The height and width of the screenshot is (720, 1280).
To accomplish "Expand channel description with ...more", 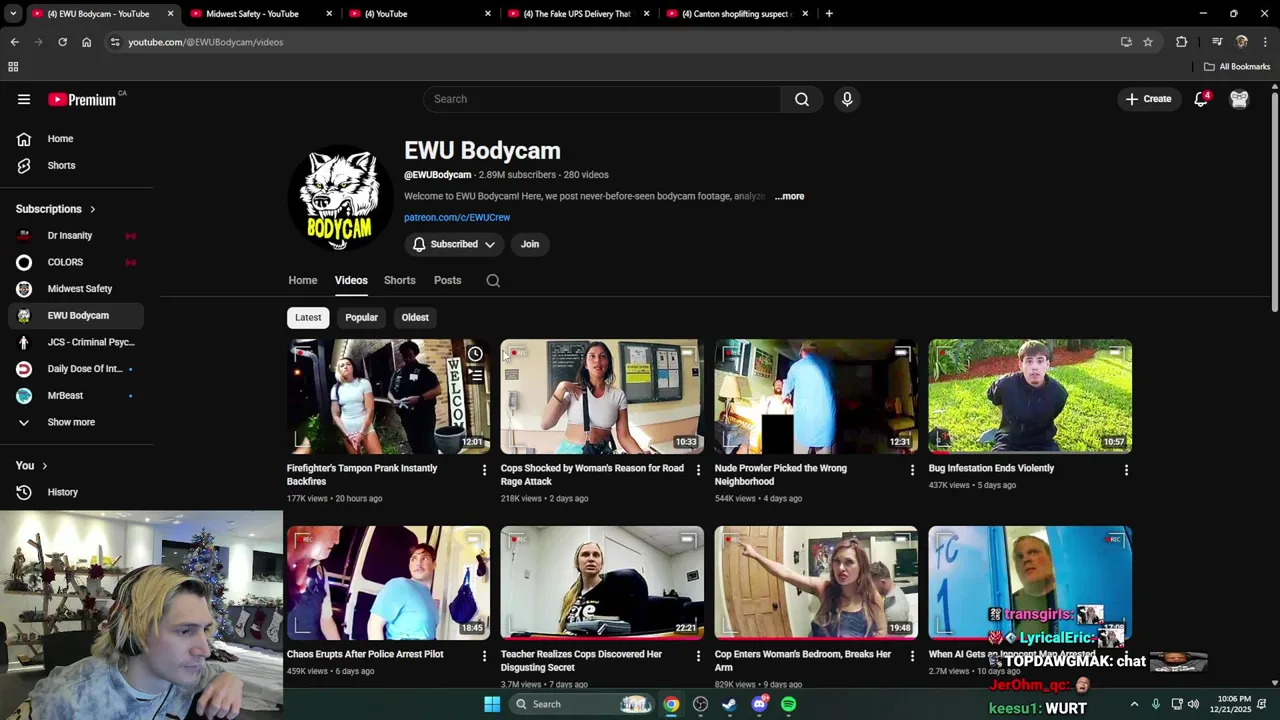I will pyautogui.click(x=789, y=196).
